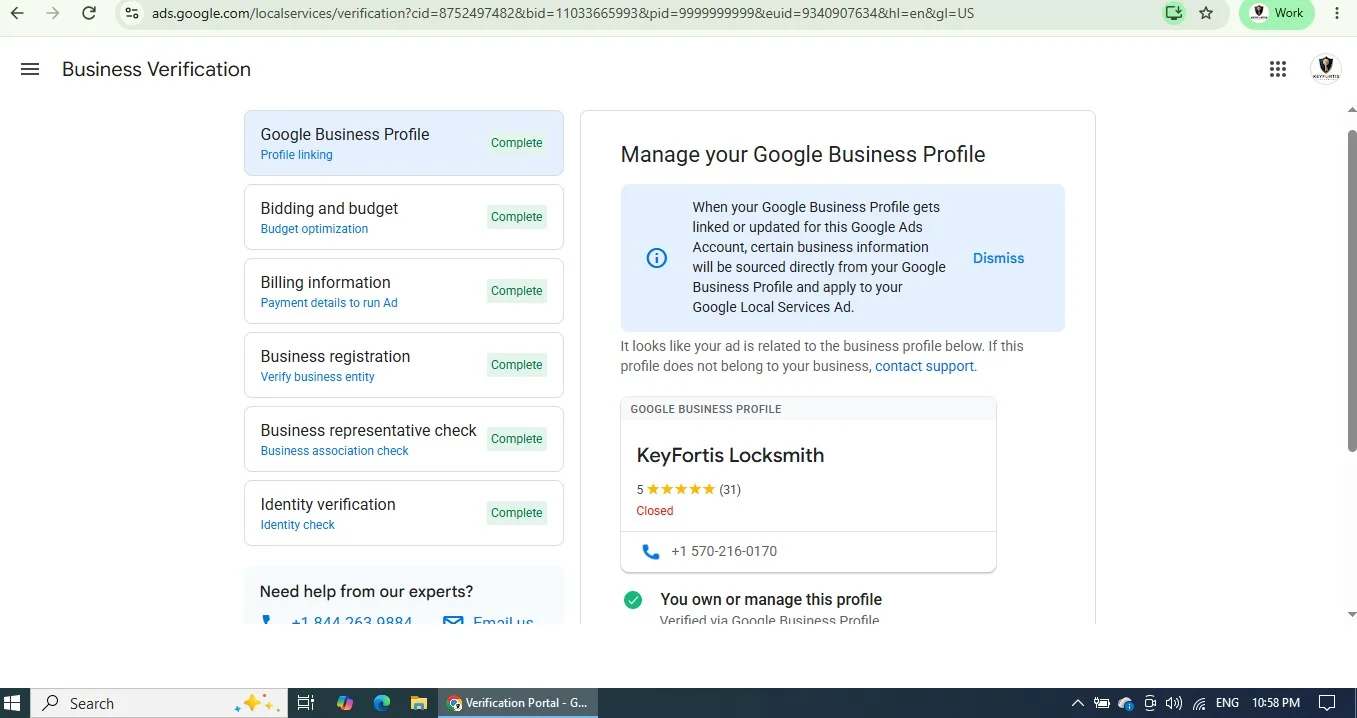Click Complete badge for Billing information
The image size is (1357, 718).
[x=516, y=291]
